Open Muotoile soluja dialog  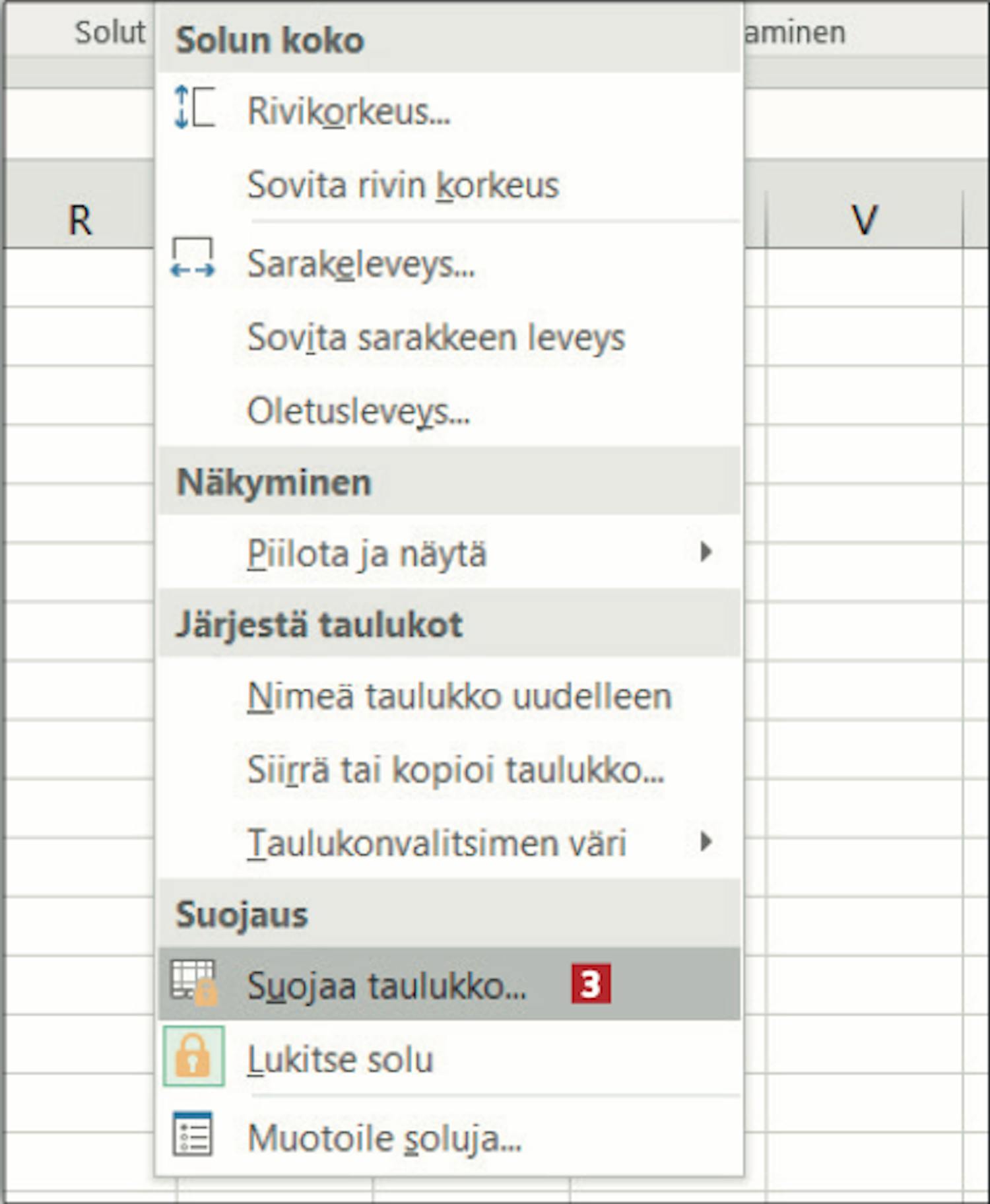[449, 1137]
